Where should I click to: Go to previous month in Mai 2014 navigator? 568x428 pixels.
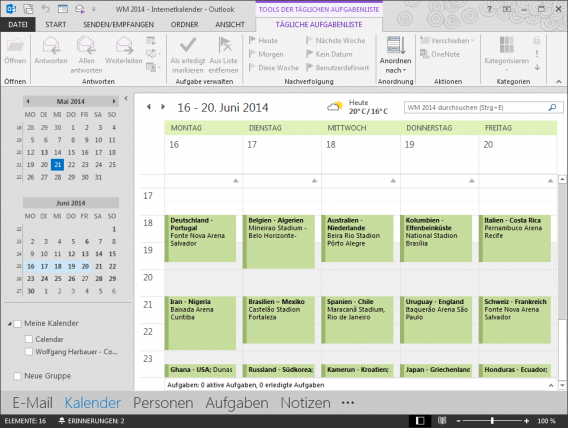pos(28,101)
